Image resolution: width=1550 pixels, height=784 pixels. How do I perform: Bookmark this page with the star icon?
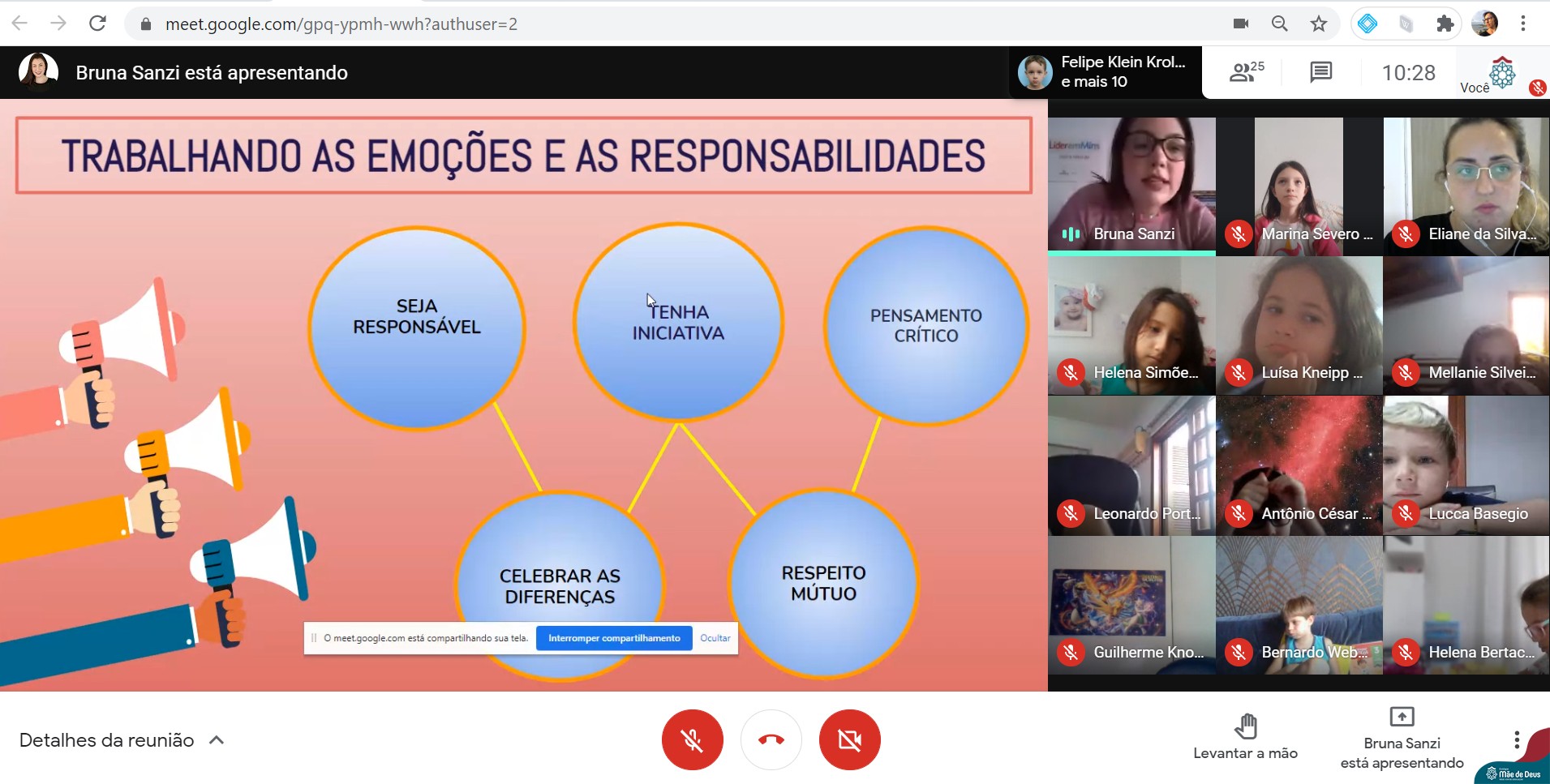pos(1319,24)
